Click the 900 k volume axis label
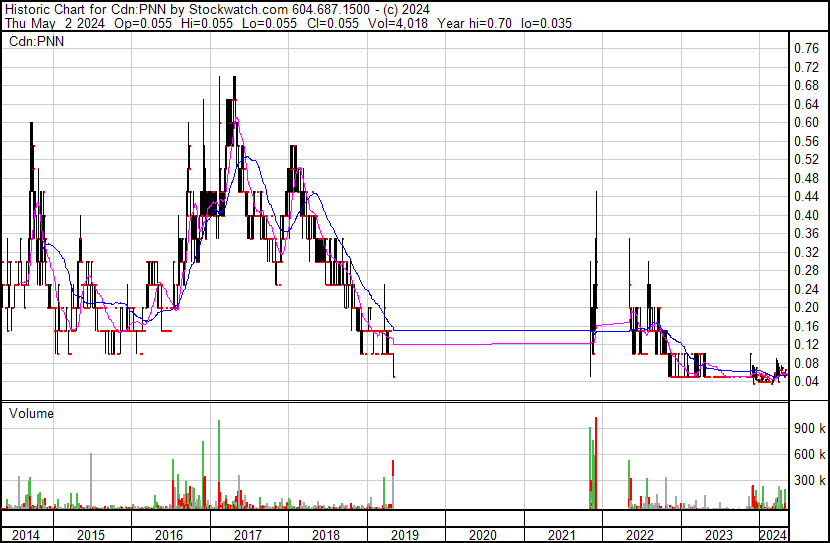 coord(809,428)
